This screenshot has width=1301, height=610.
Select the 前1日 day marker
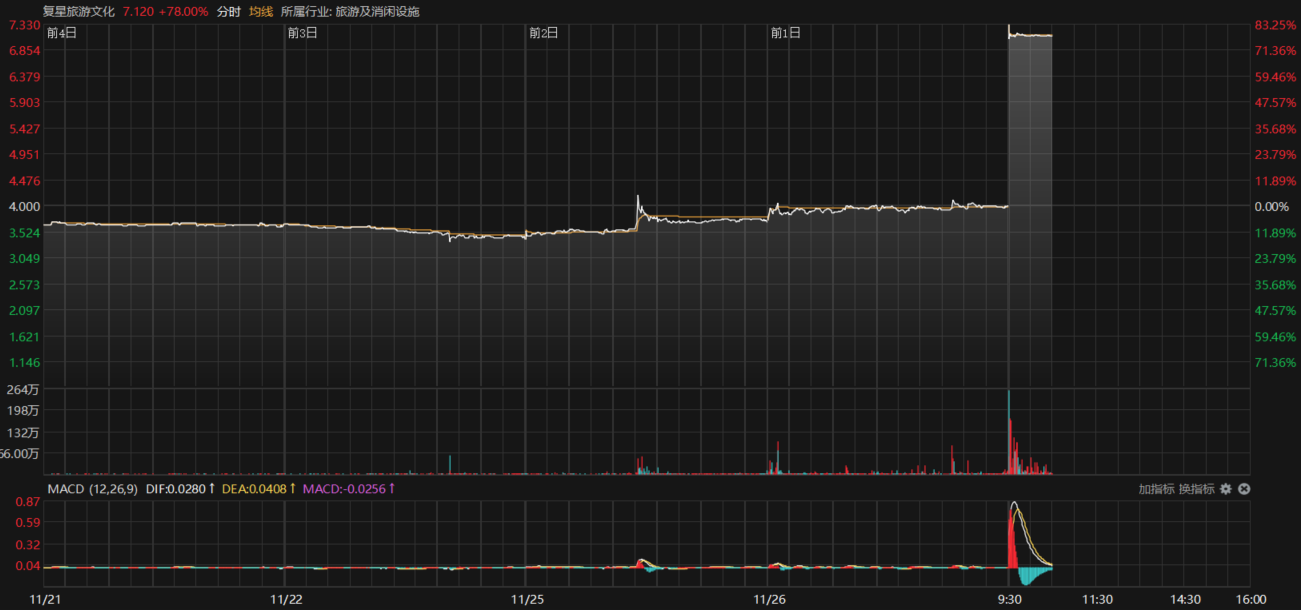pos(785,33)
